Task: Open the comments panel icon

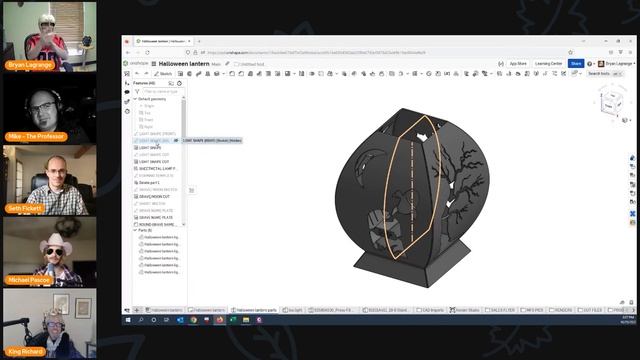Action: (127, 92)
